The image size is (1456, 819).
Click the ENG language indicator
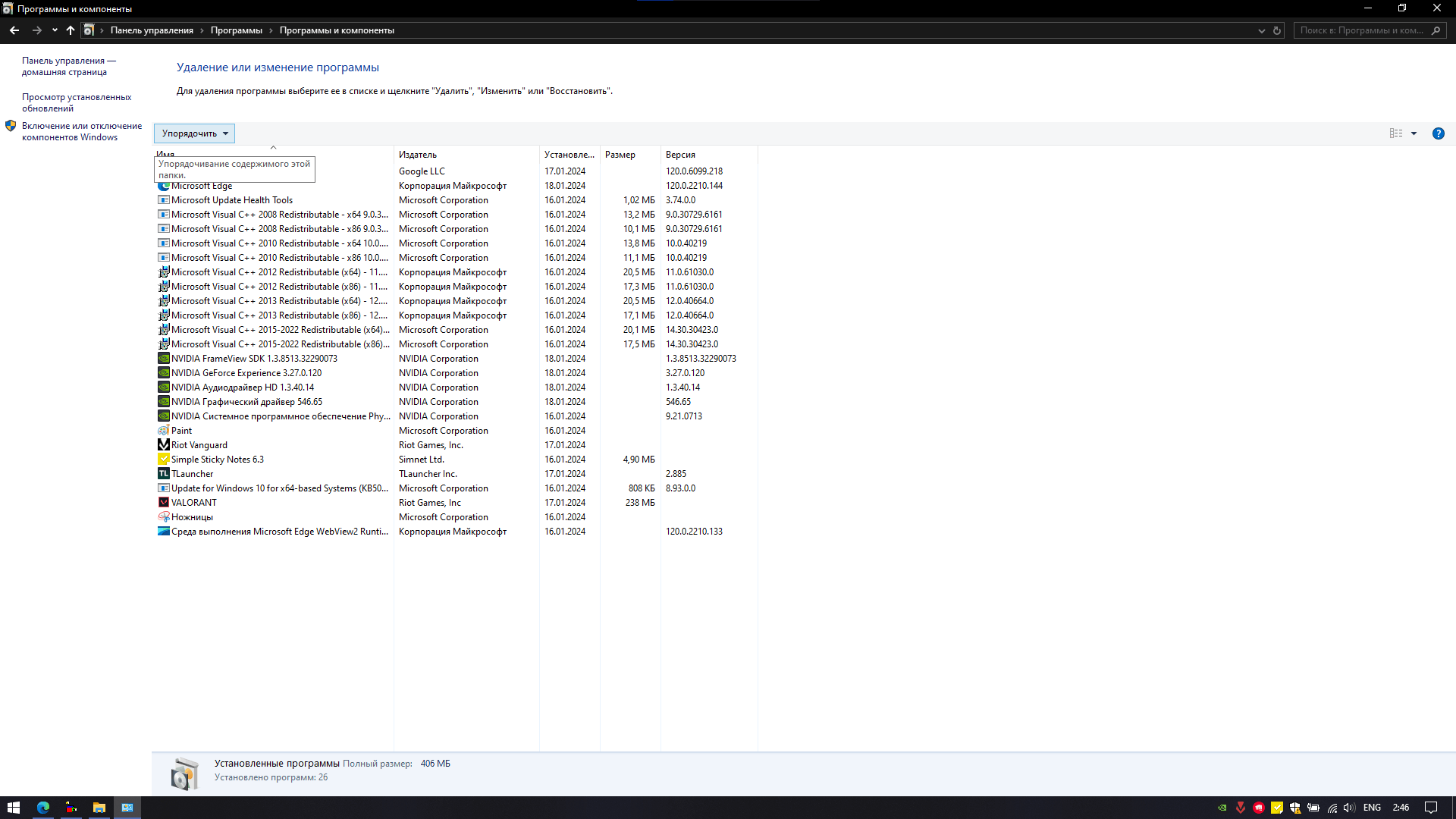1372,808
